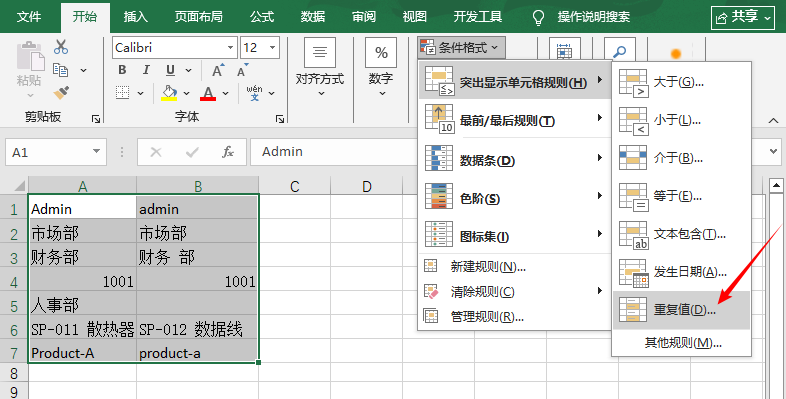The height and width of the screenshot is (399, 786).
Task: Open font color dropdown arrow
Action: [x=226, y=93]
